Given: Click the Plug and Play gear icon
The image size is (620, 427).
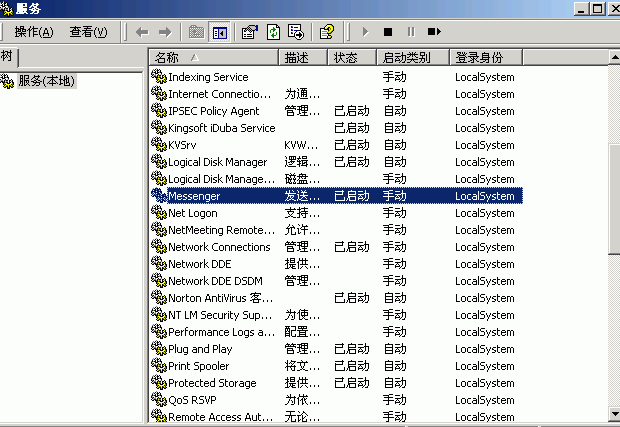Looking at the screenshot, I should (x=159, y=348).
